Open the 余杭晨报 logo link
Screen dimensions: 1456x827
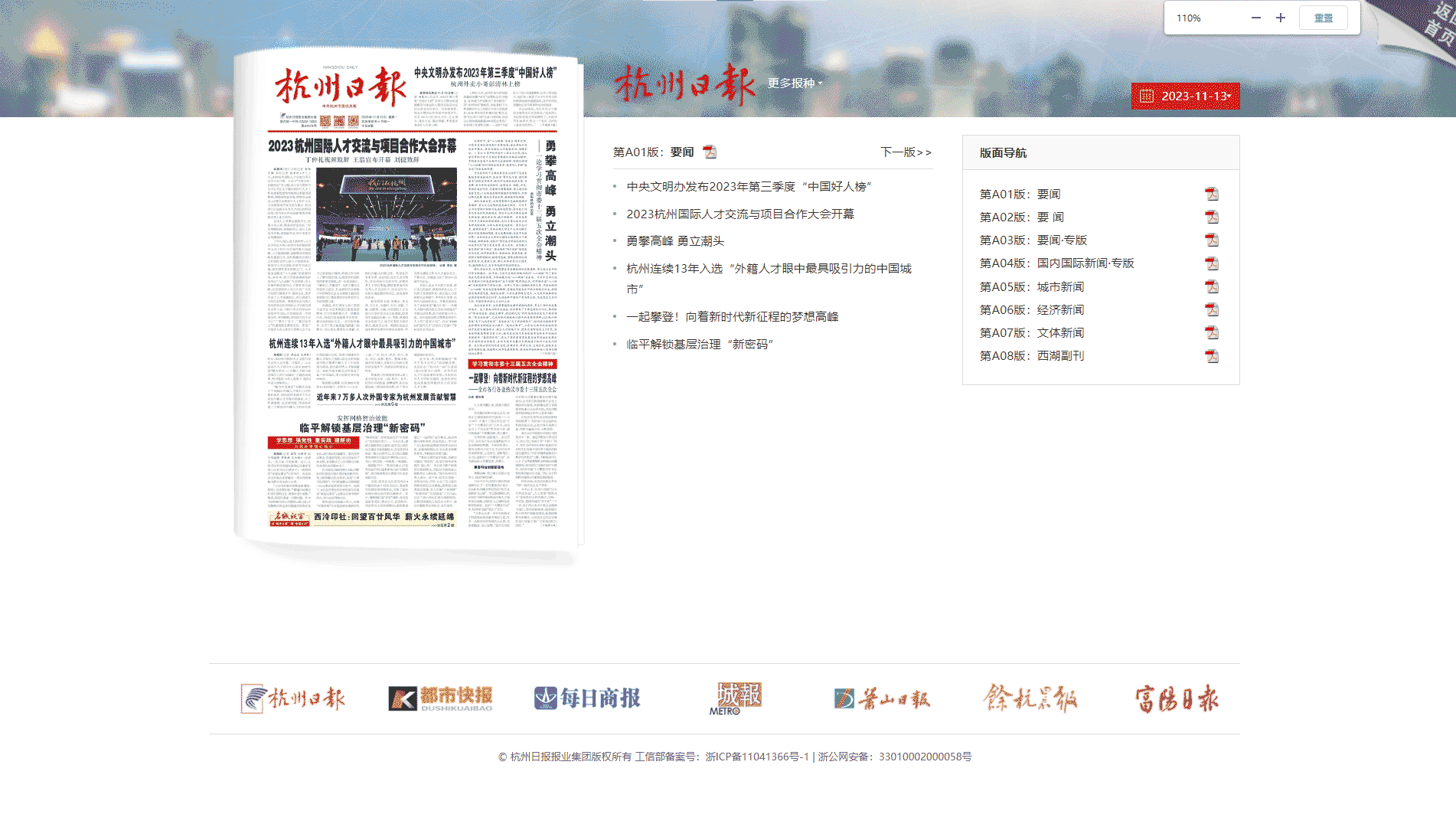[1030, 698]
